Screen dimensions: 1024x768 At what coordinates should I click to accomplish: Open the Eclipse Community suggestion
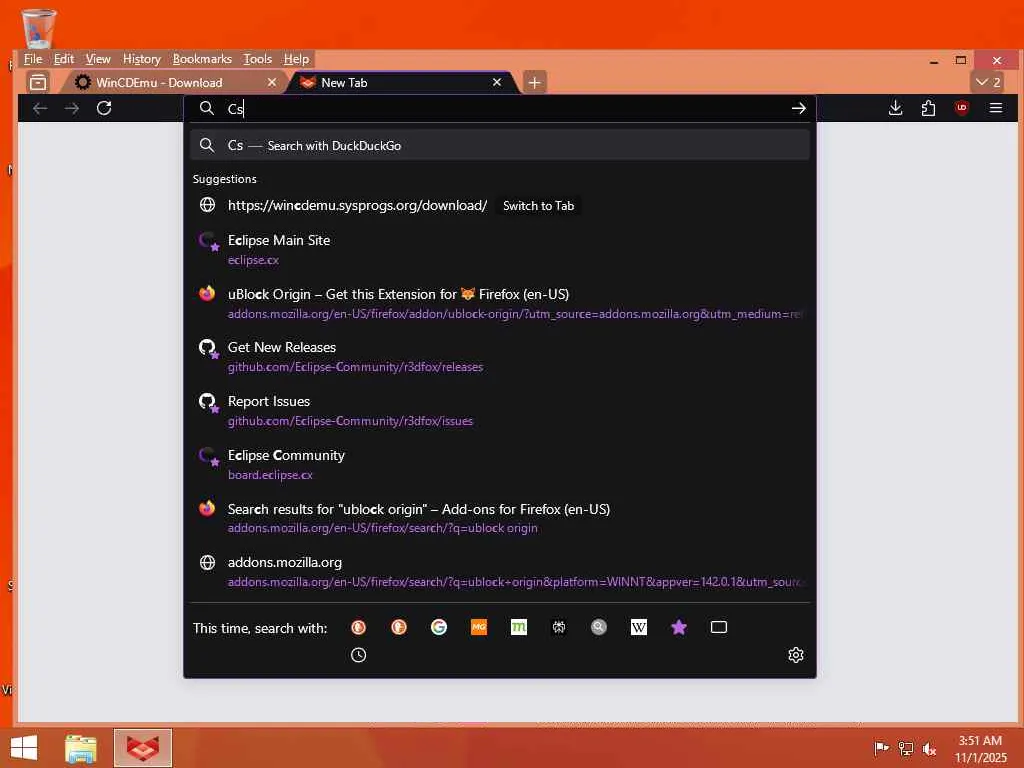(500, 464)
